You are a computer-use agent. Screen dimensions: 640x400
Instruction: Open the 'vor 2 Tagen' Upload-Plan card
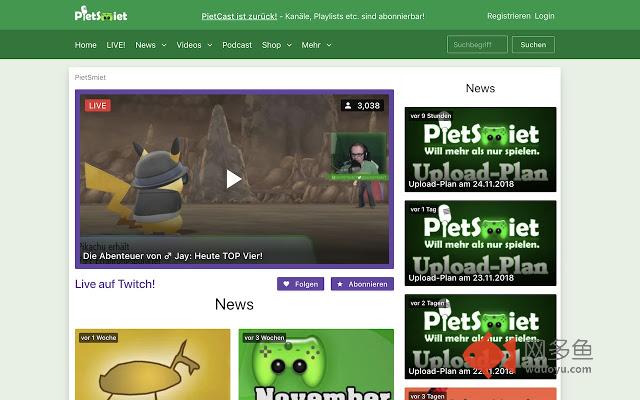click(x=480, y=336)
